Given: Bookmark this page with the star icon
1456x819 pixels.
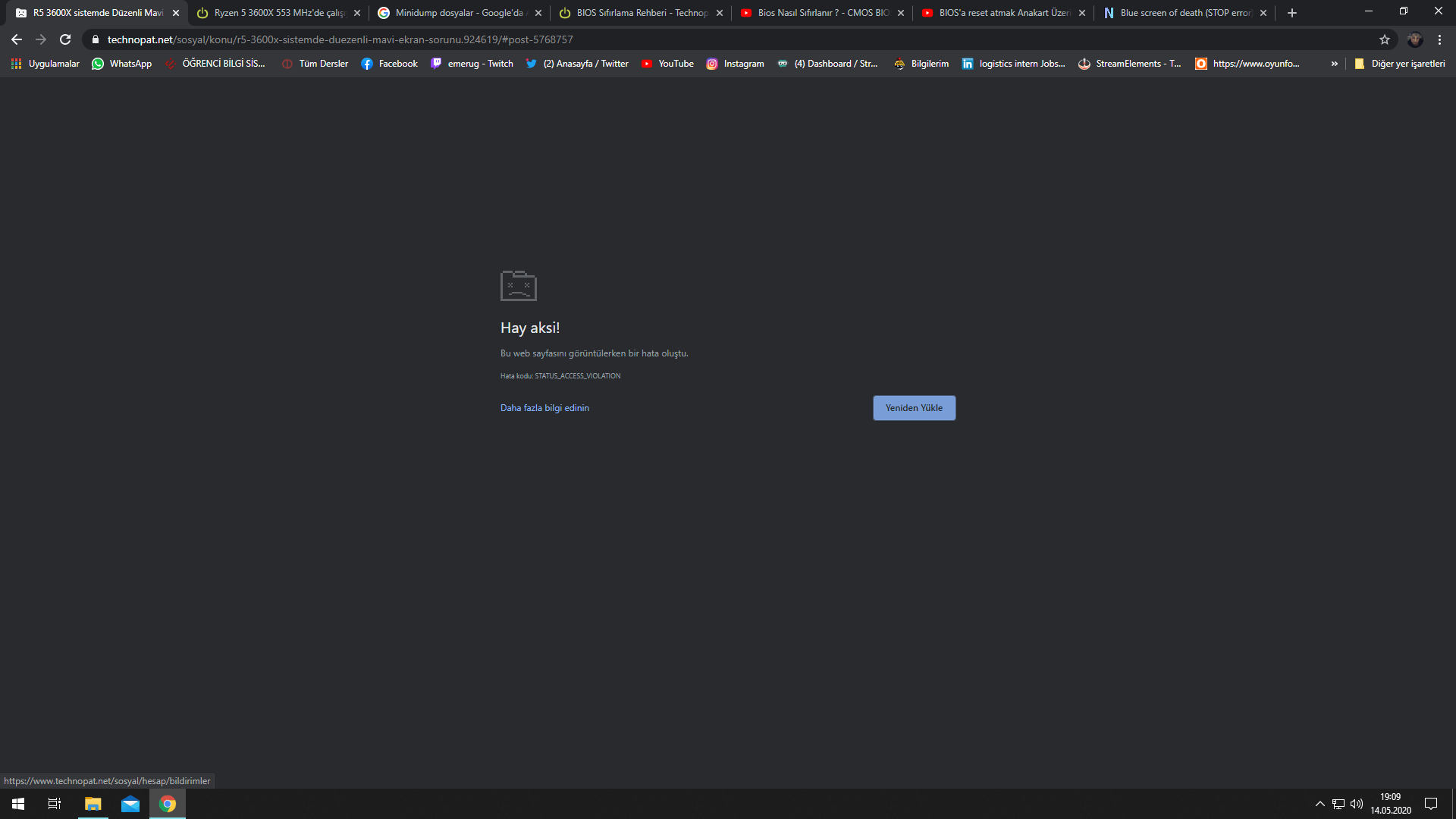Looking at the screenshot, I should tap(1385, 39).
